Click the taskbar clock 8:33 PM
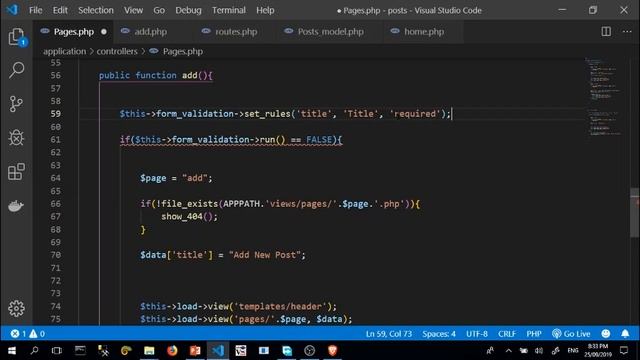 coord(598,351)
